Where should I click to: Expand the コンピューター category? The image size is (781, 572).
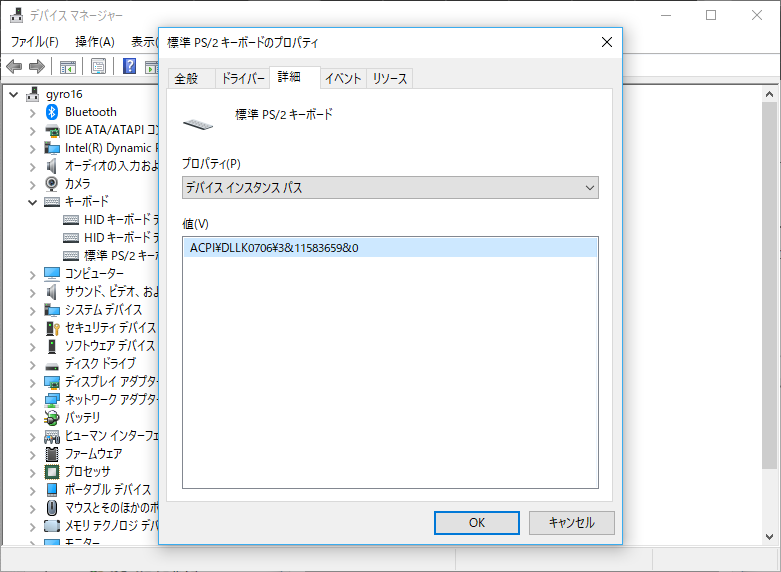click(x=33, y=275)
